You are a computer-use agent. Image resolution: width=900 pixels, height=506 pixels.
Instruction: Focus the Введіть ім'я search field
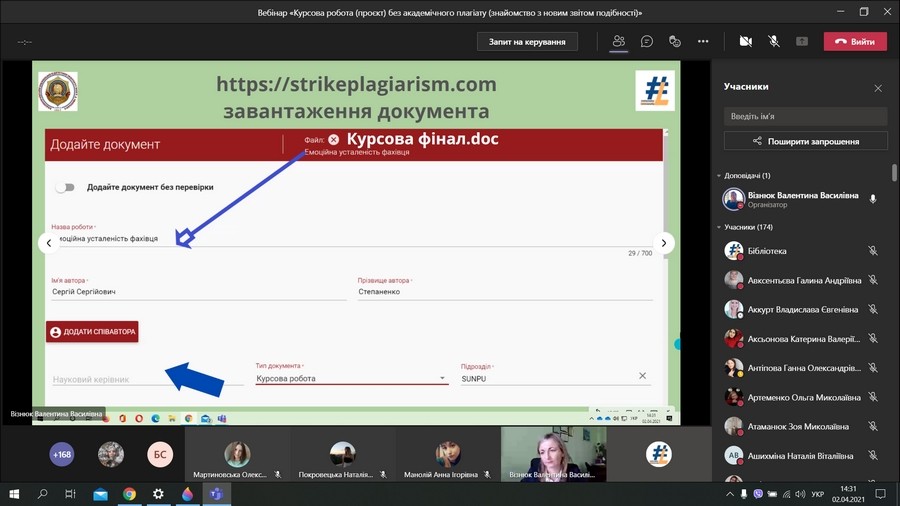pos(805,116)
